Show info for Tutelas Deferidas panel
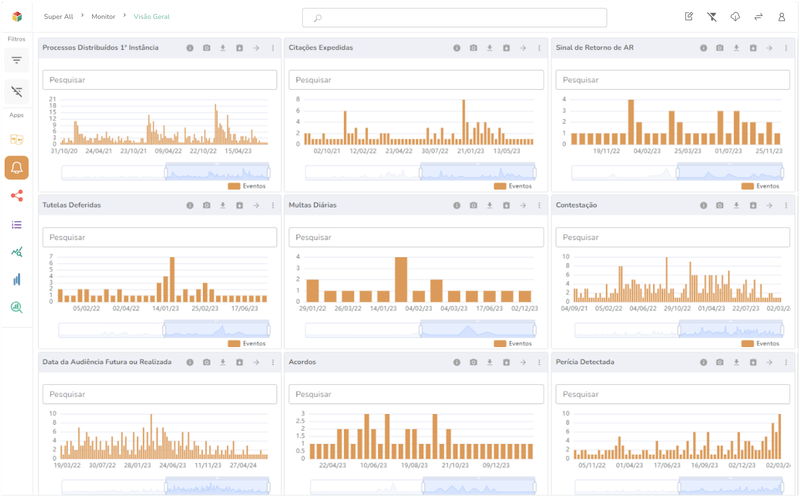 coord(189,205)
